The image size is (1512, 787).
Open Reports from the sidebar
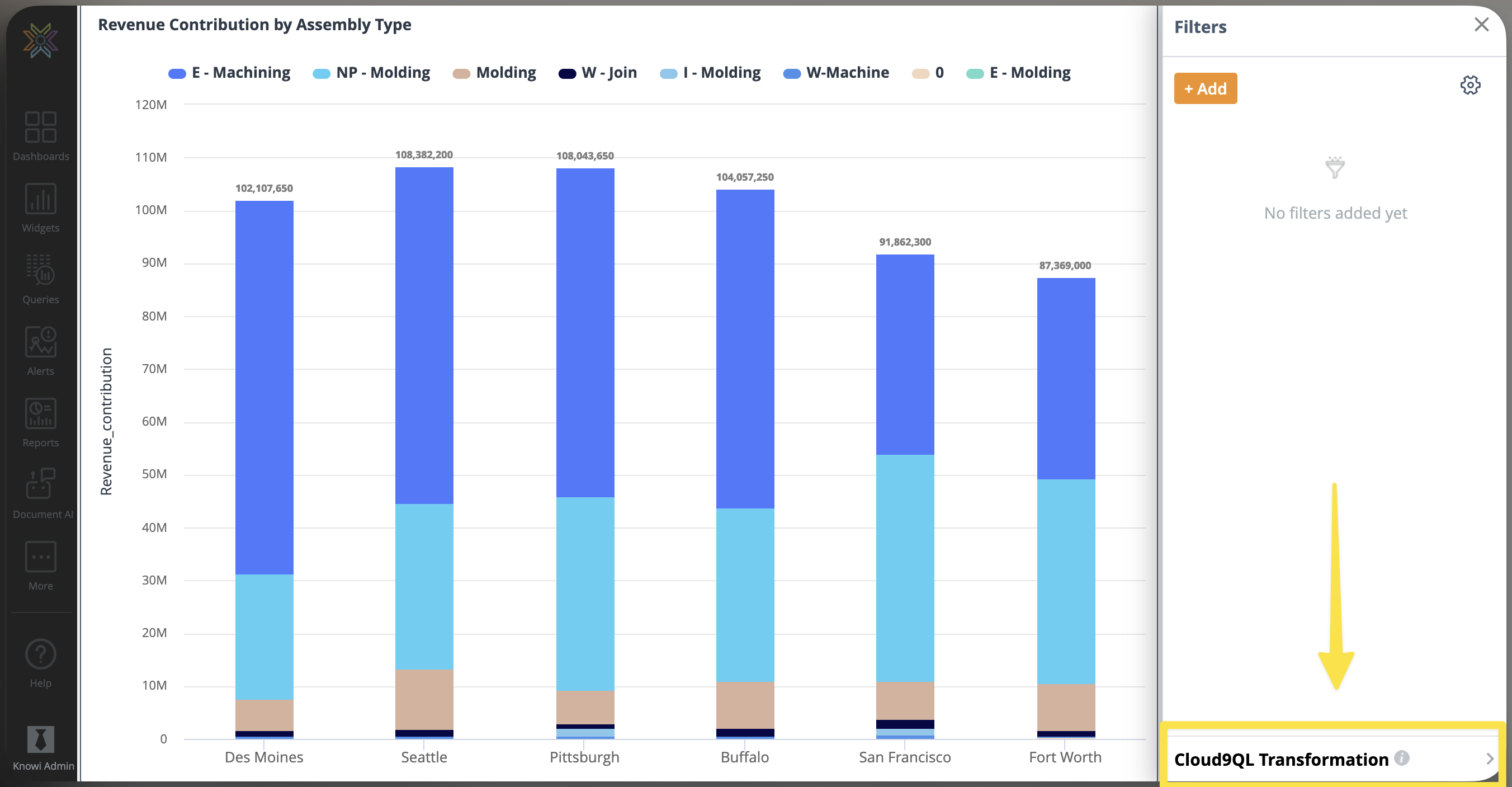click(x=40, y=422)
